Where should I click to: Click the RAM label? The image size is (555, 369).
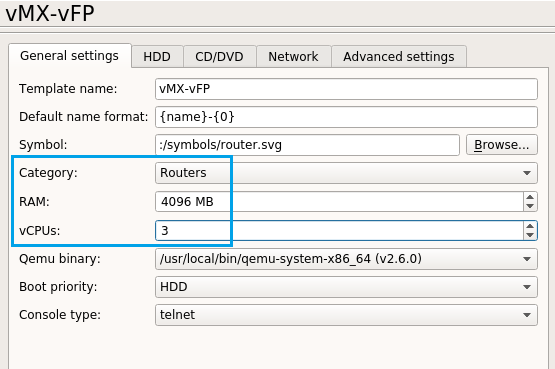click(x=34, y=202)
